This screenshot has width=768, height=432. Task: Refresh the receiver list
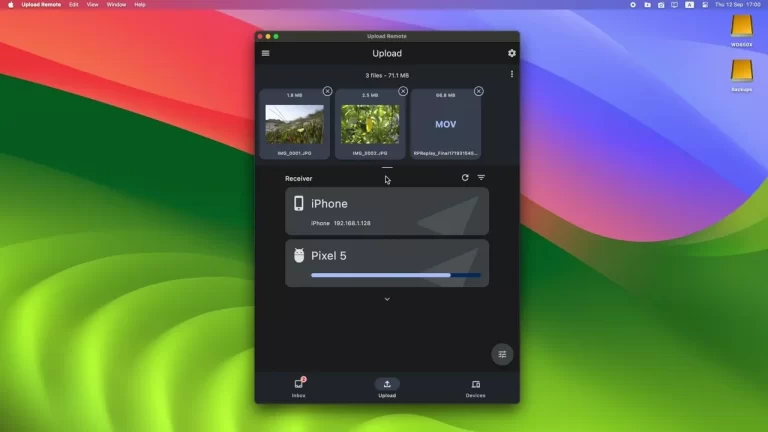(465, 178)
